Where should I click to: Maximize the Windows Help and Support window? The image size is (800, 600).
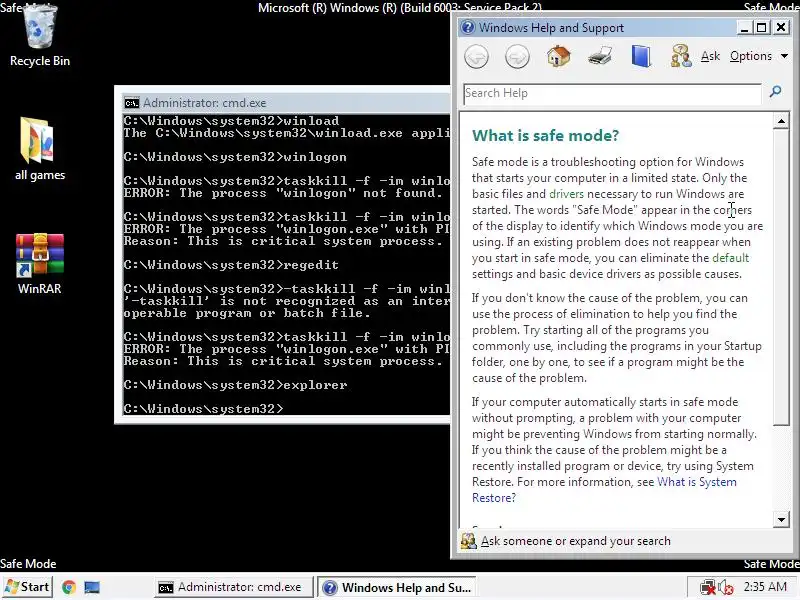(762, 28)
